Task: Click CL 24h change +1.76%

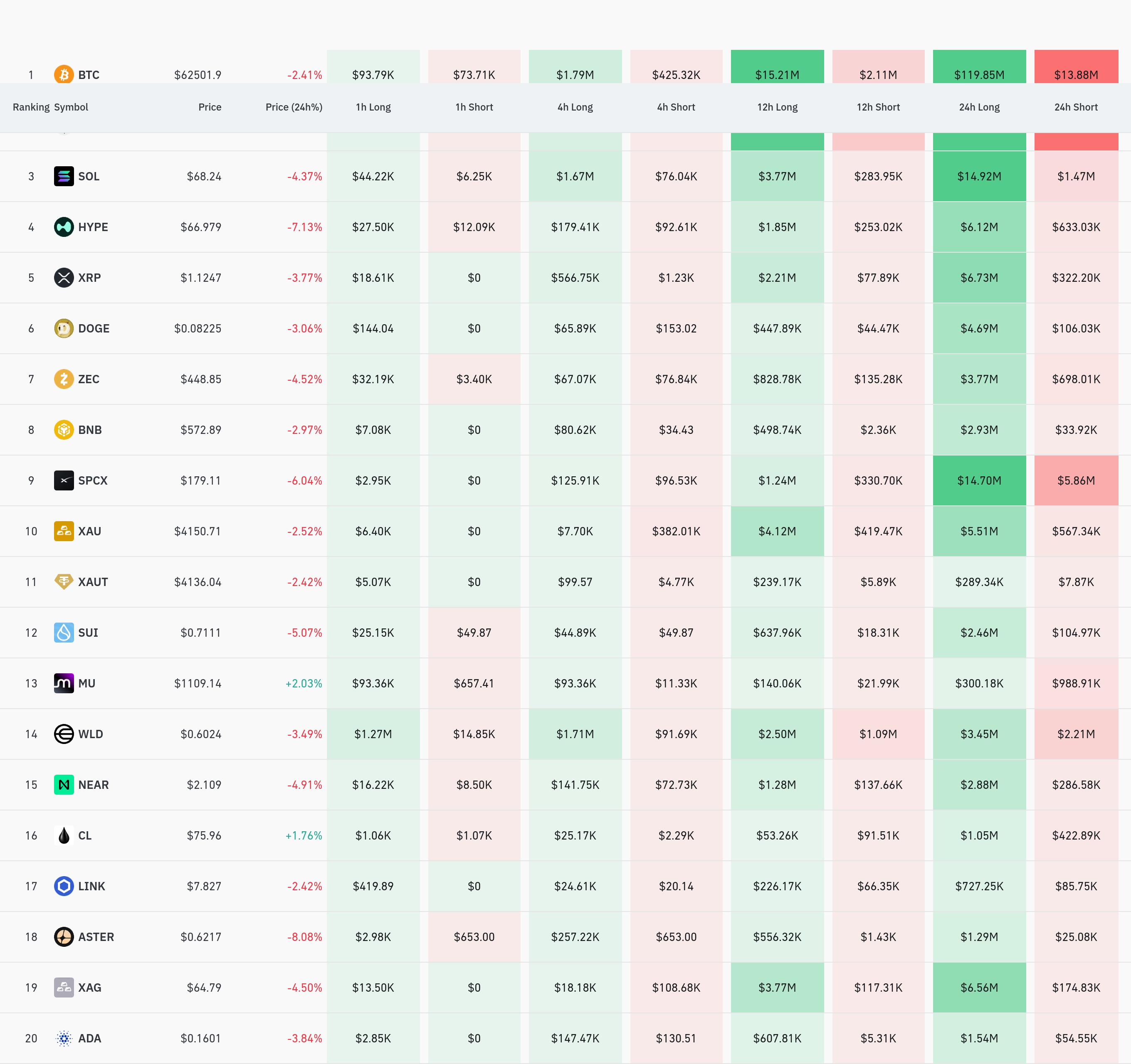Action: click(x=304, y=835)
